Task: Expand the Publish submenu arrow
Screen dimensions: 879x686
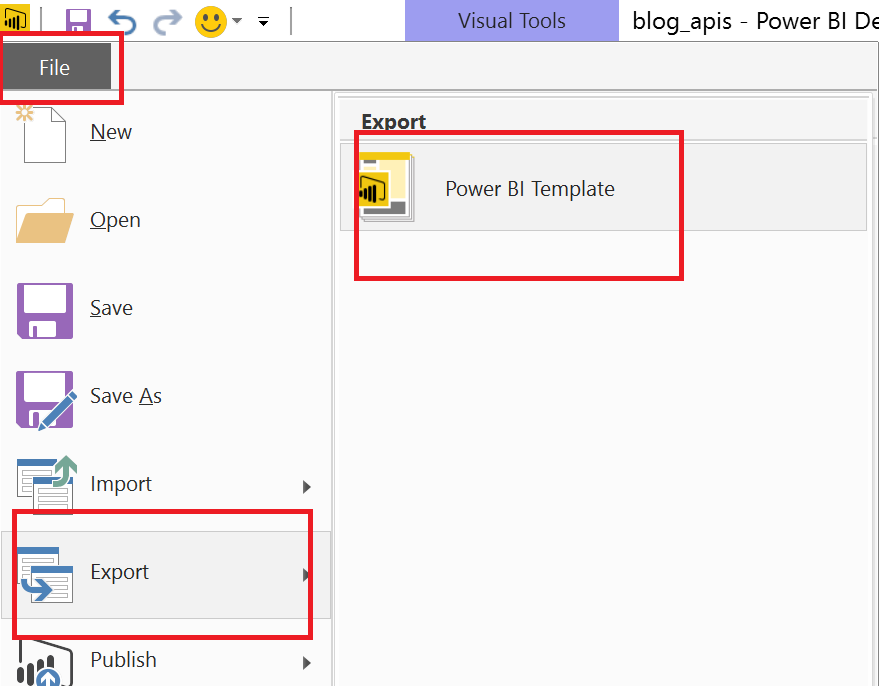Action: (x=307, y=662)
